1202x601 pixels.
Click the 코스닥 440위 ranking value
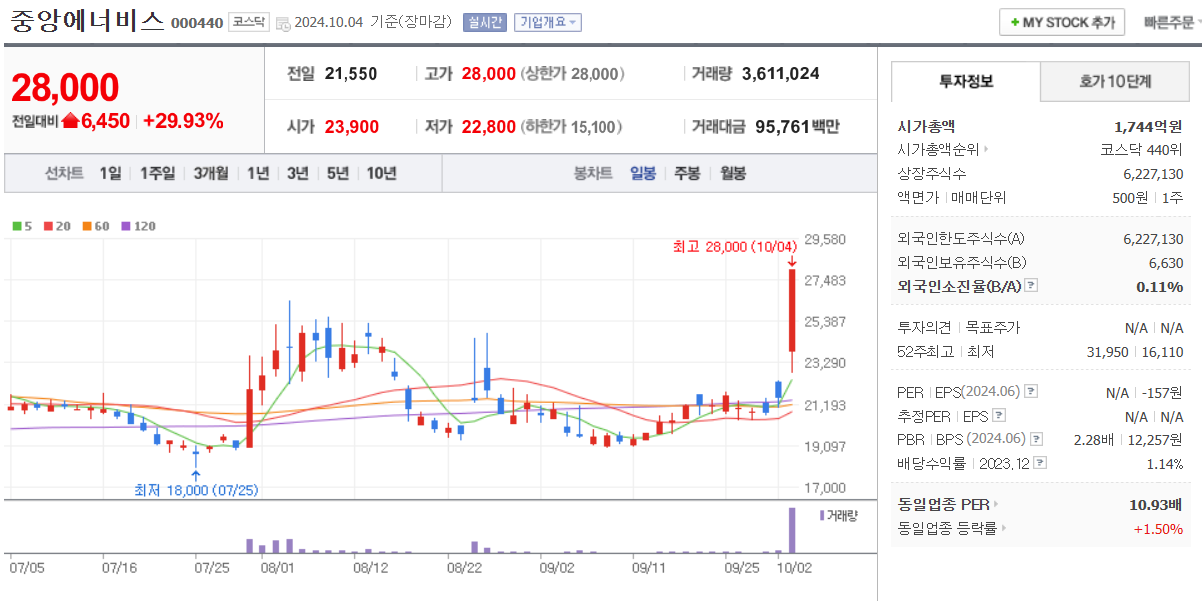coord(1141,150)
